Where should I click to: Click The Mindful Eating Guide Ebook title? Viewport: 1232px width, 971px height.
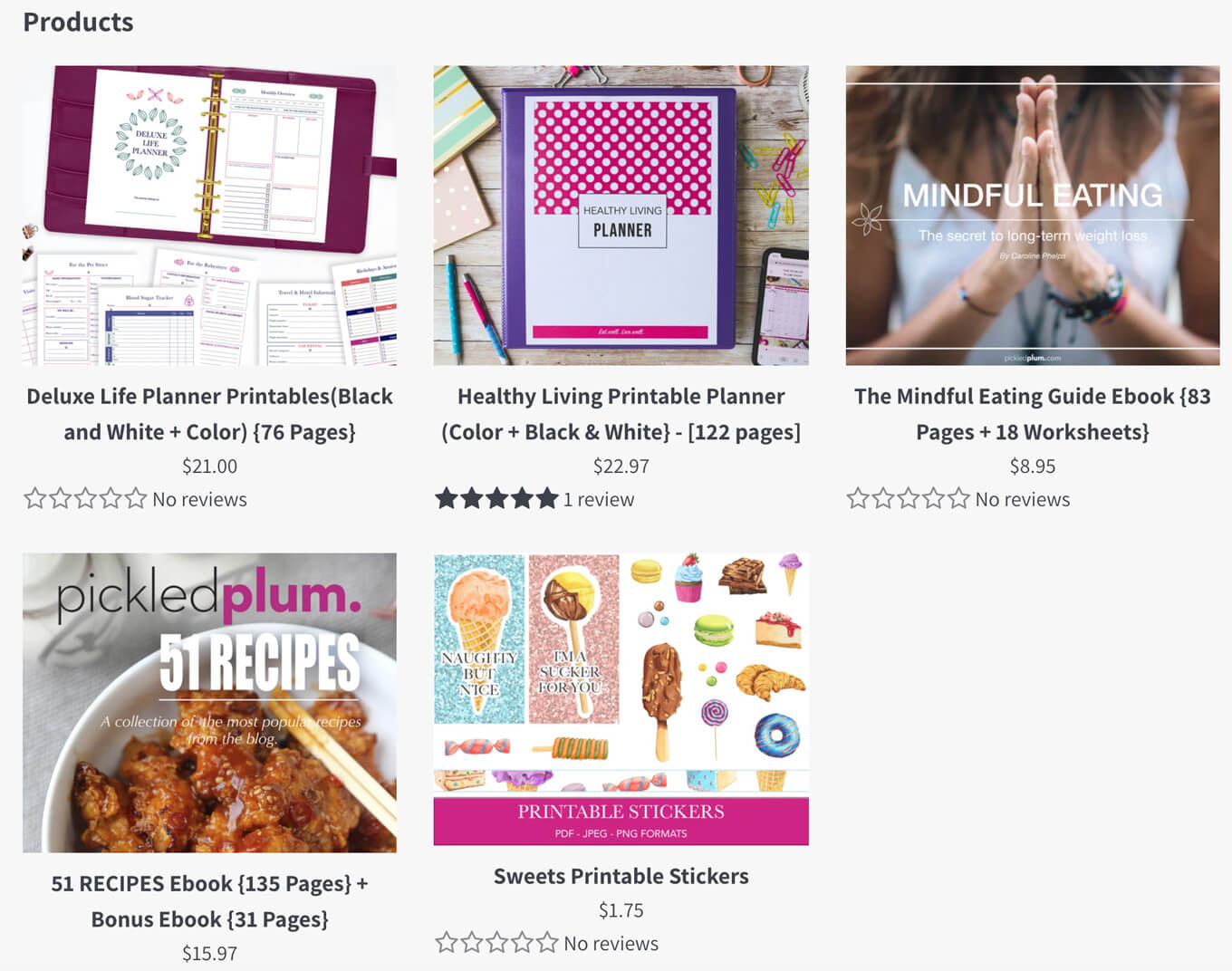(1033, 414)
